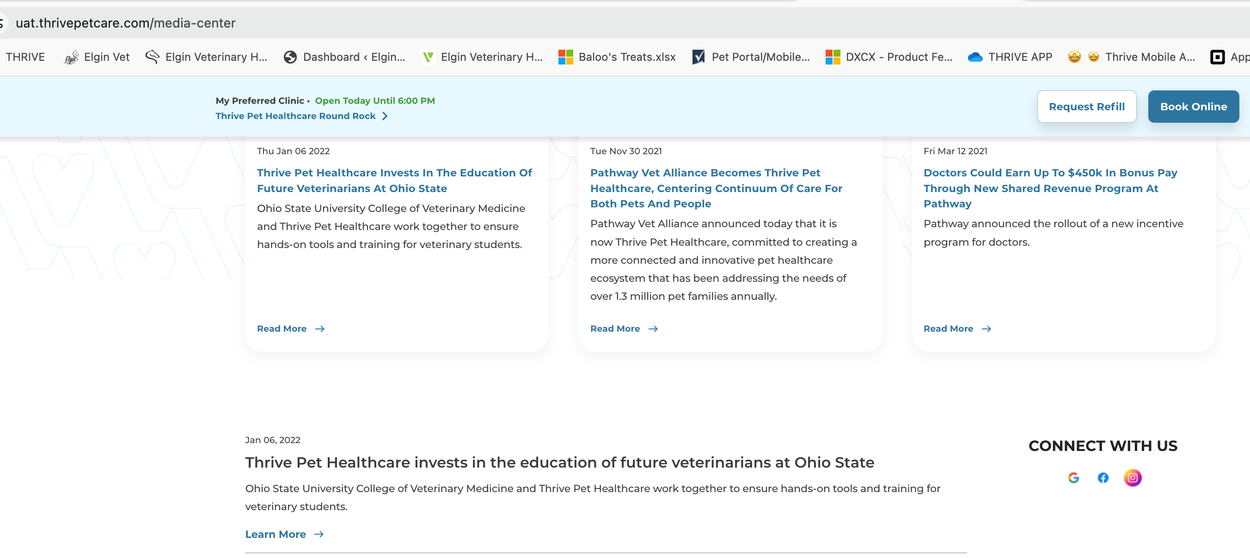Open the Learn More link with arrow

tap(284, 534)
